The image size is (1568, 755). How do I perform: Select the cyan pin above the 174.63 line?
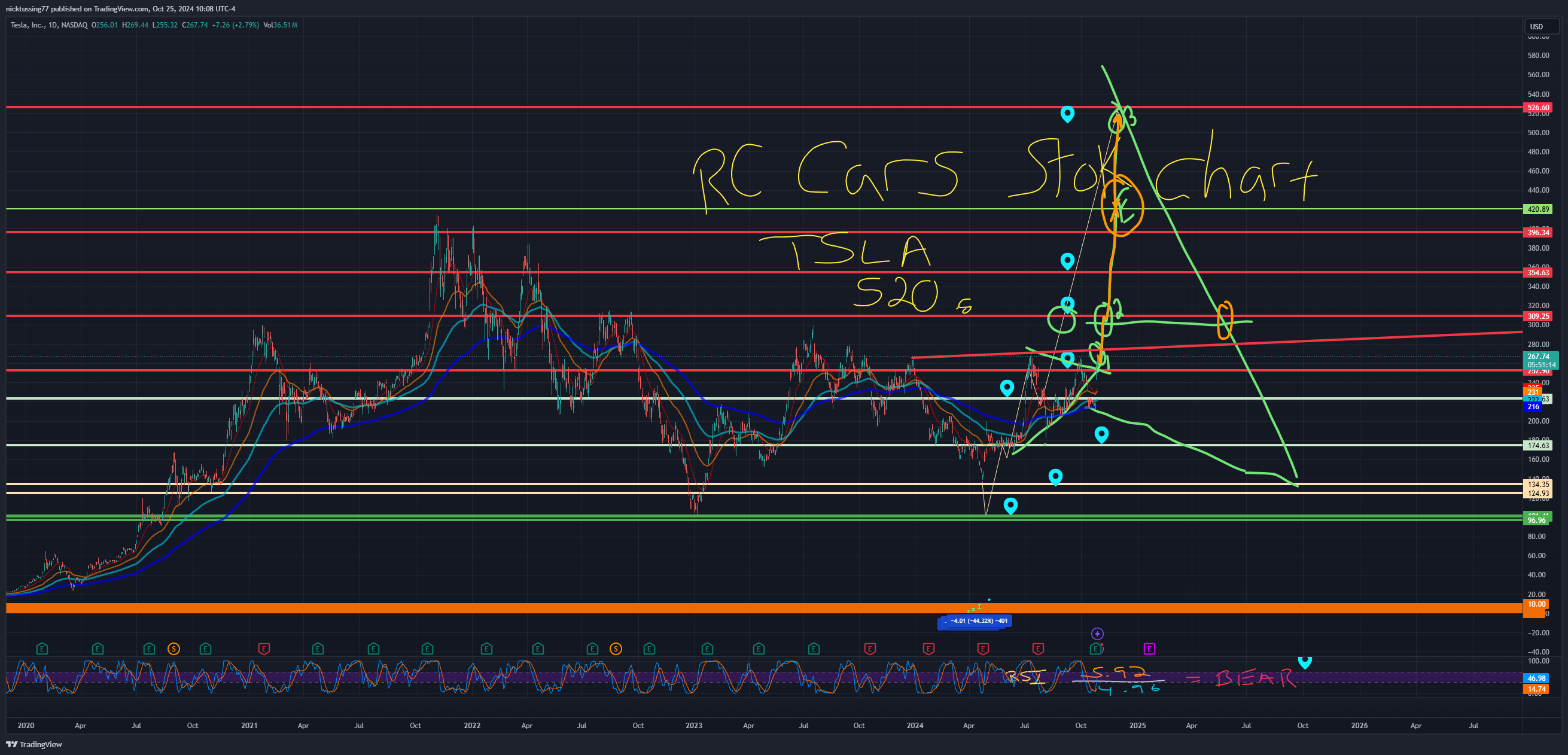[1101, 434]
